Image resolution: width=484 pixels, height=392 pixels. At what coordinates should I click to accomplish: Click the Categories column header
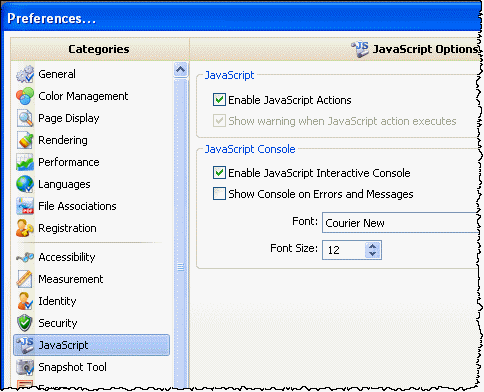click(99, 49)
